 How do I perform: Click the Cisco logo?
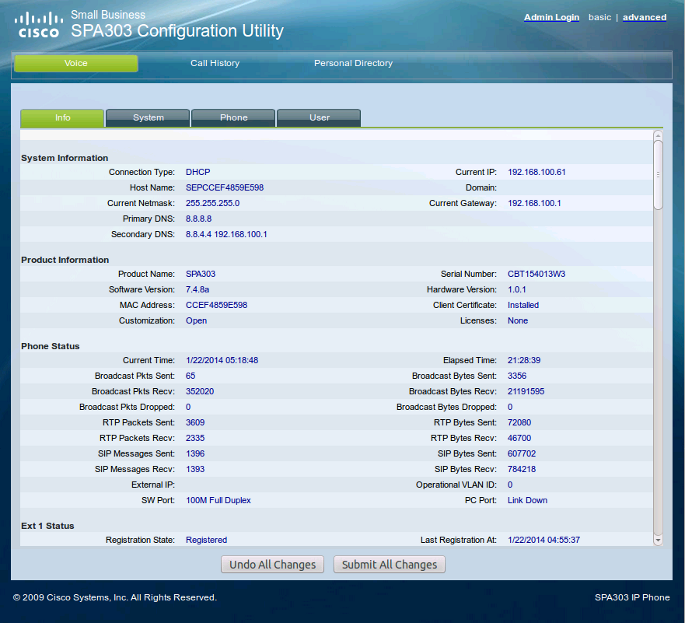(x=38, y=25)
